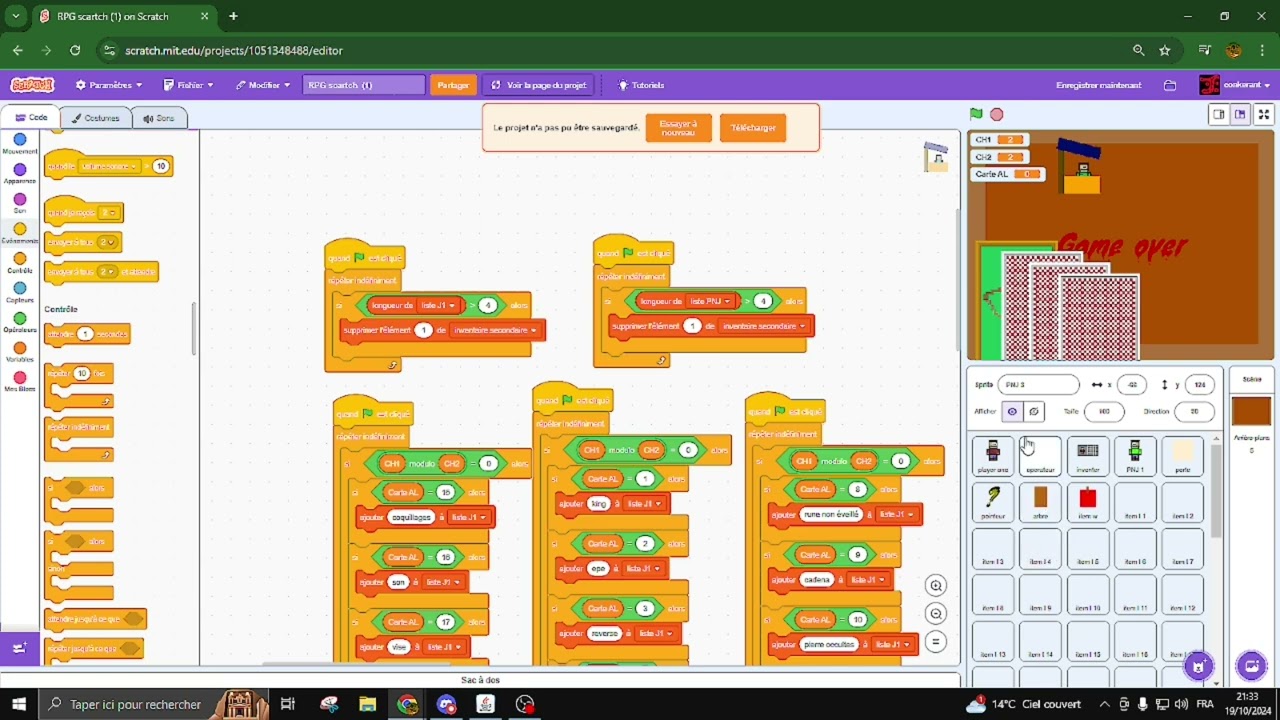Open the Capteurs block category
1280x720 pixels.
pyautogui.click(x=20, y=293)
